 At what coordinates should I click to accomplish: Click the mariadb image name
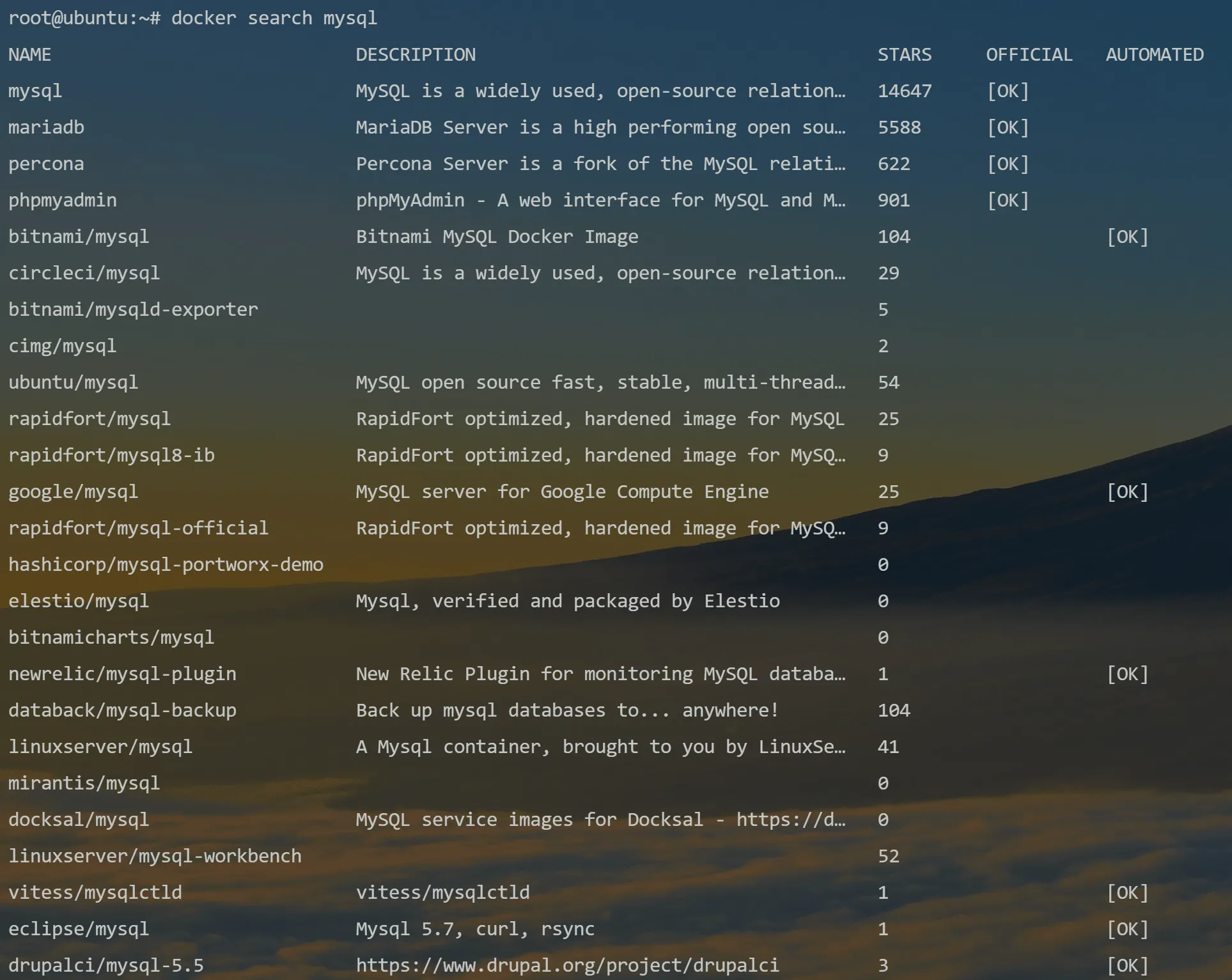[x=46, y=128]
